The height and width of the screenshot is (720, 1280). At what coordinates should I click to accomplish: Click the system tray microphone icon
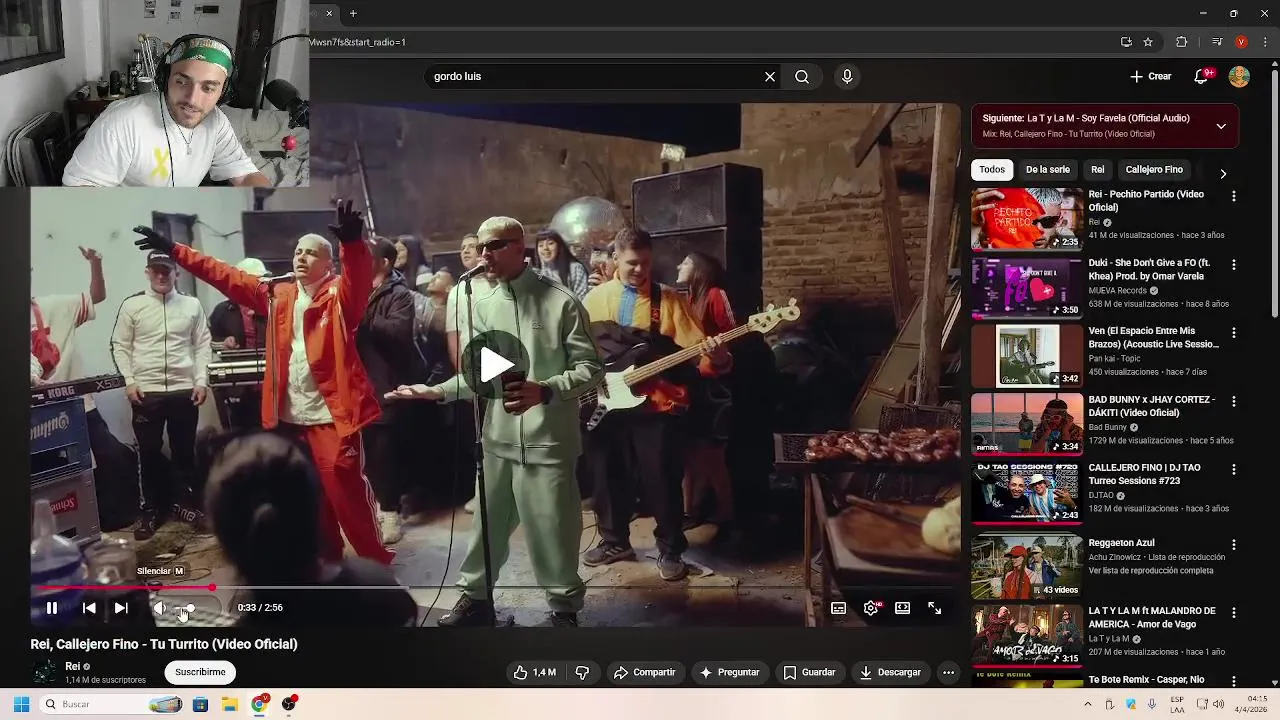1153,704
